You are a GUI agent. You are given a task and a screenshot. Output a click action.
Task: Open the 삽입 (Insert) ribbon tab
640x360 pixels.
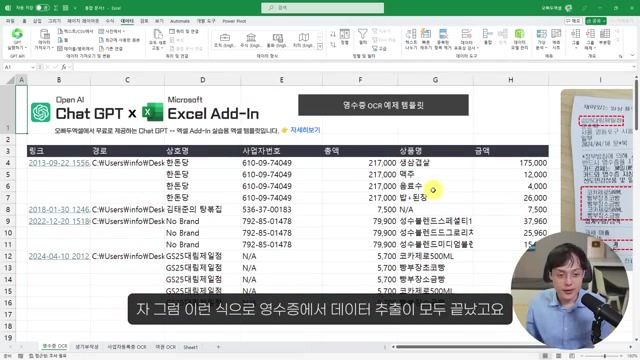(37, 21)
